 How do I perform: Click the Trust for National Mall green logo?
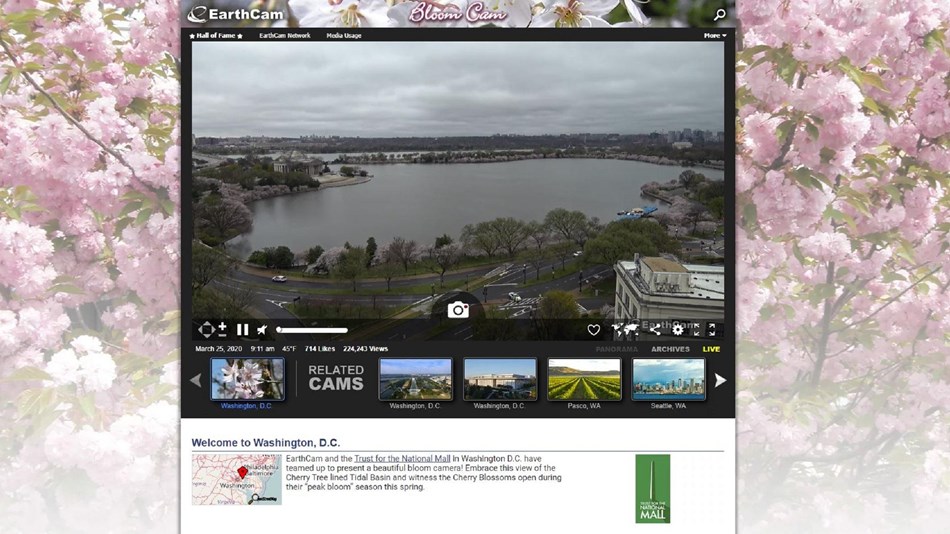[x=653, y=489]
